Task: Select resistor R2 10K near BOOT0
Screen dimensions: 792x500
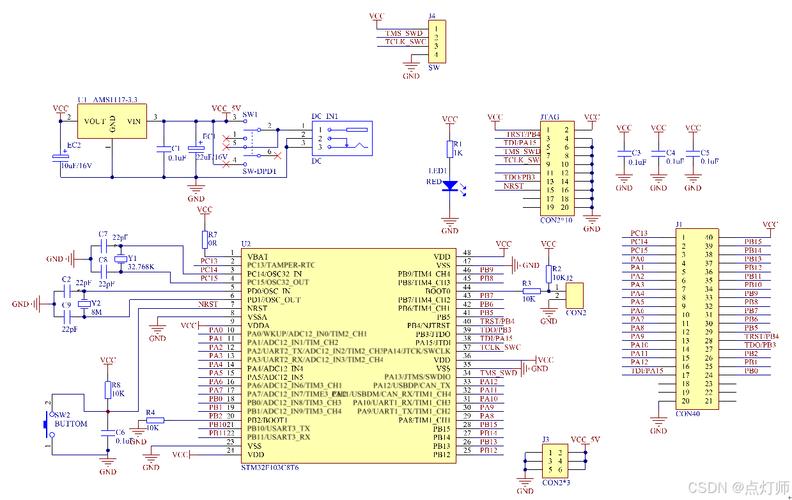Action: point(549,274)
